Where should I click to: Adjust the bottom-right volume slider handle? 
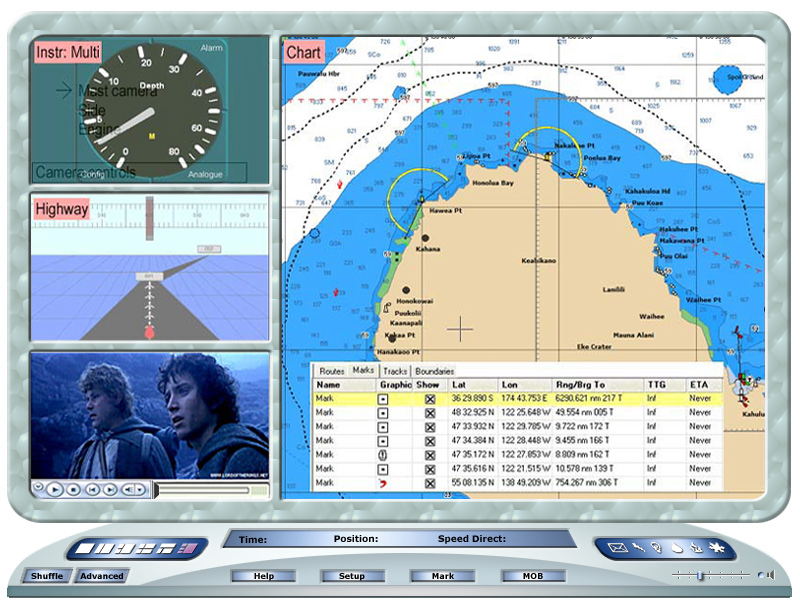pos(700,575)
